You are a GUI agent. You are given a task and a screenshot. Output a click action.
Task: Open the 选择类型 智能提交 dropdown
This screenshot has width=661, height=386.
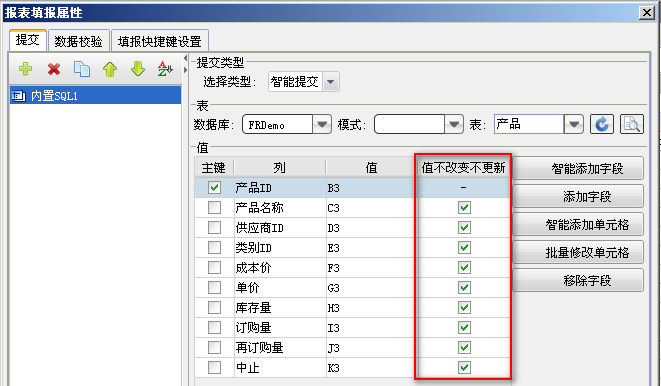(x=331, y=82)
